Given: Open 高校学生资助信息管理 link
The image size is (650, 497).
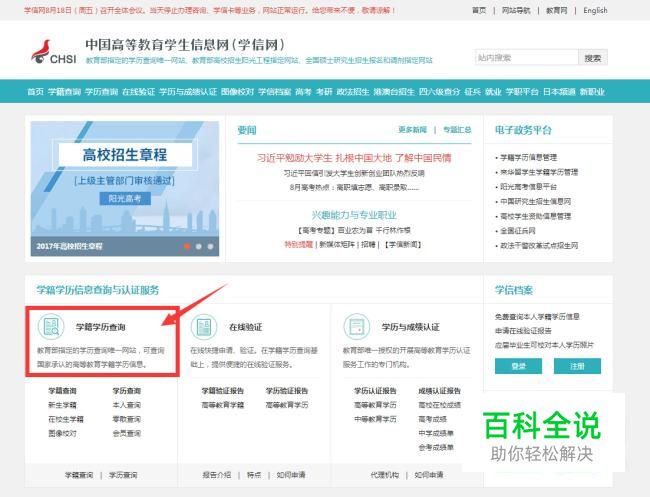Looking at the screenshot, I should (535, 216).
